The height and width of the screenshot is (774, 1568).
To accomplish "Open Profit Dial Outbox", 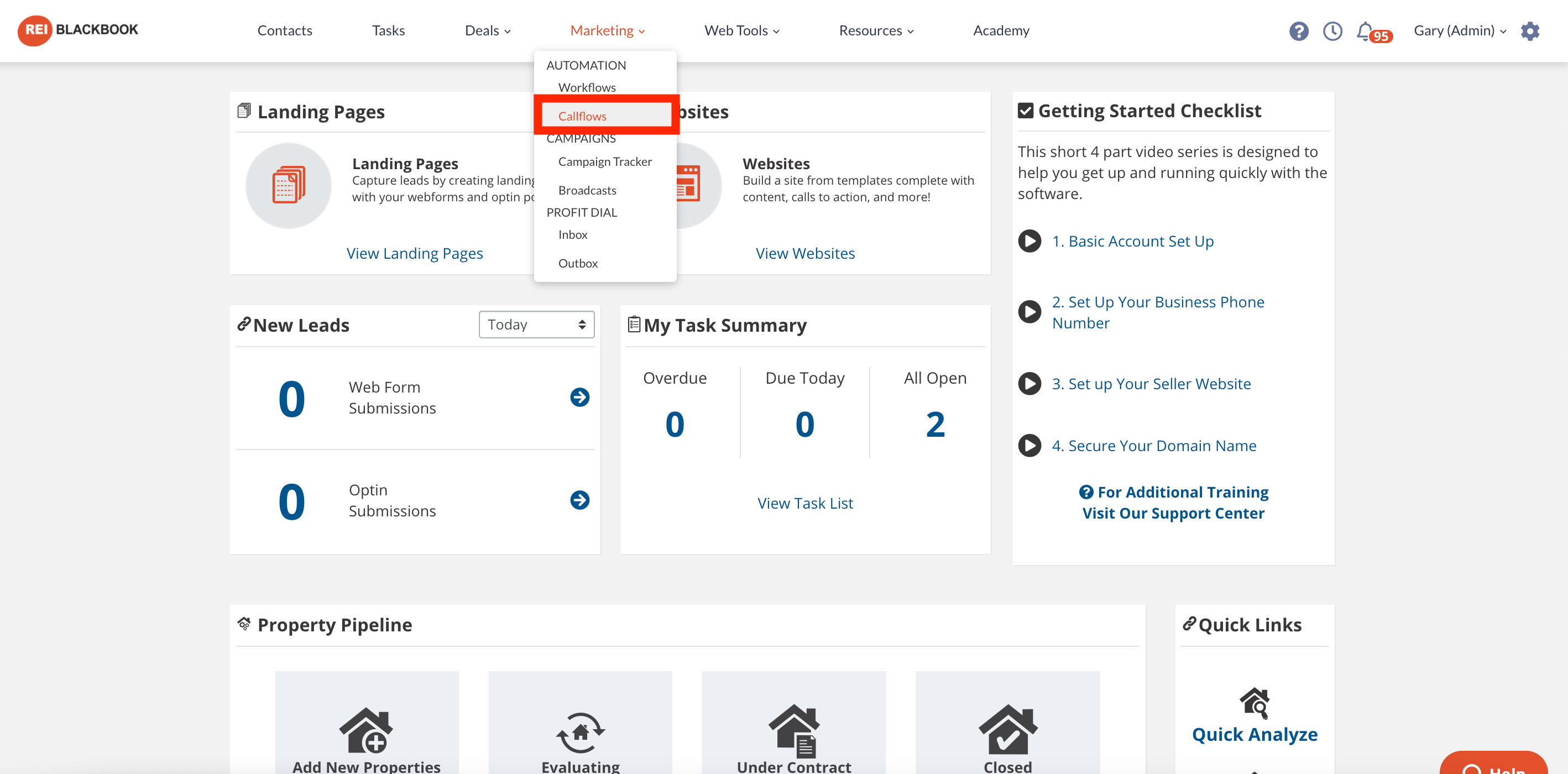I will point(578,263).
